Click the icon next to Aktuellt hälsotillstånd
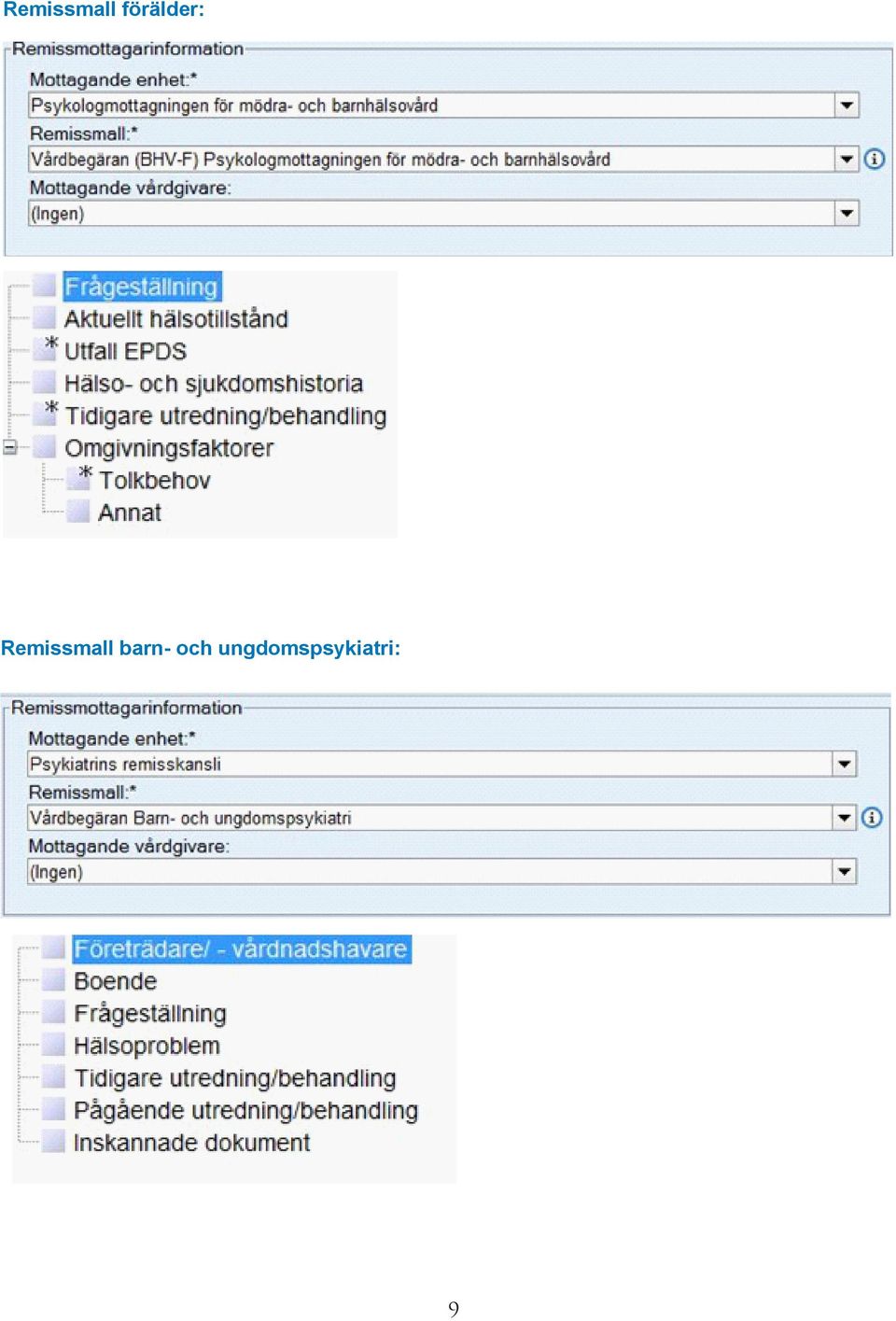 pyautogui.click(x=46, y=317)
